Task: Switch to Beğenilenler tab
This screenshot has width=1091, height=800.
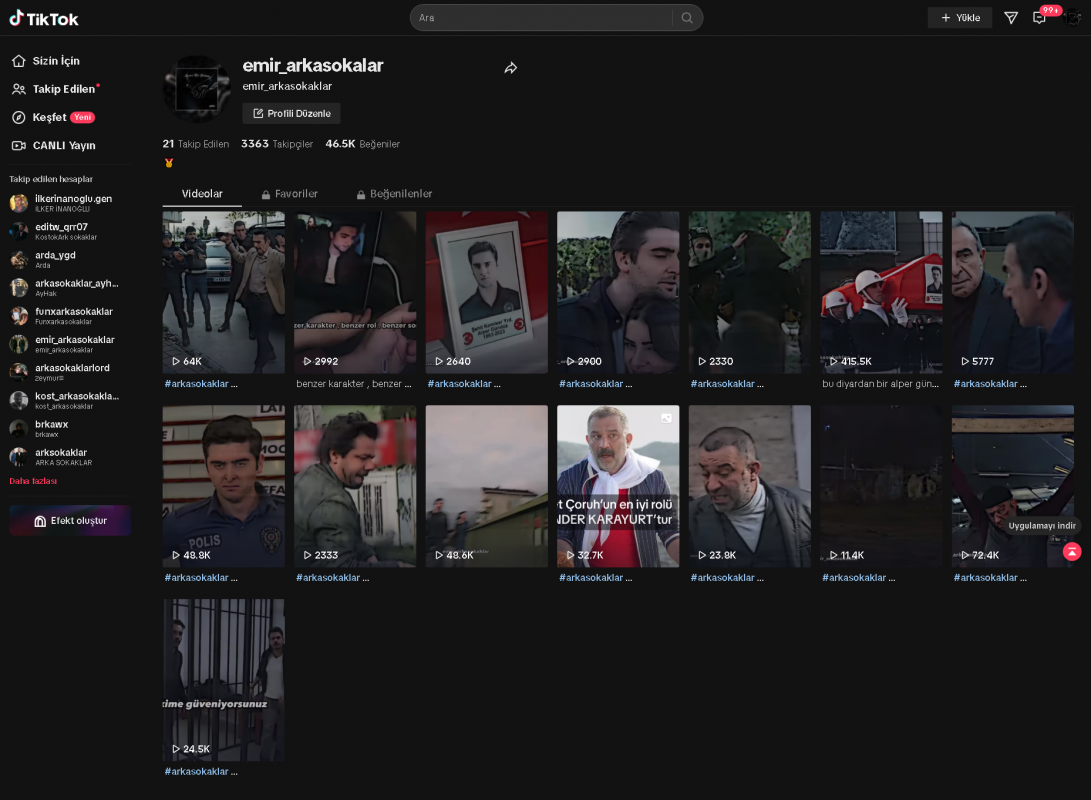Action: 395,194
